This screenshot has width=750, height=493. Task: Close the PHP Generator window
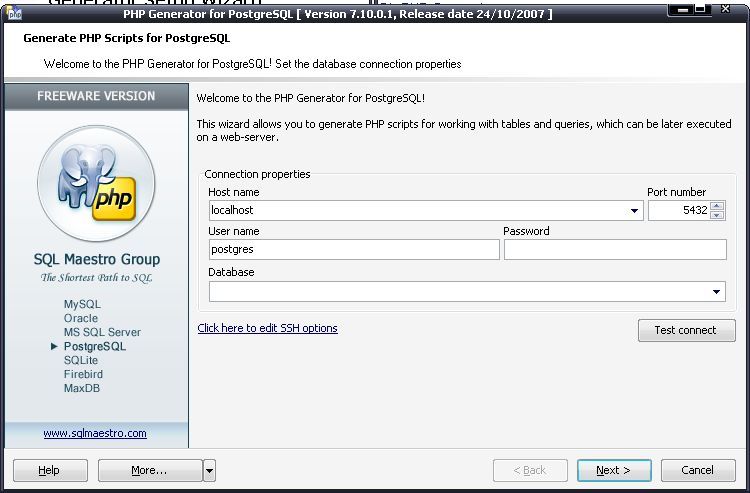pos(725,9)
